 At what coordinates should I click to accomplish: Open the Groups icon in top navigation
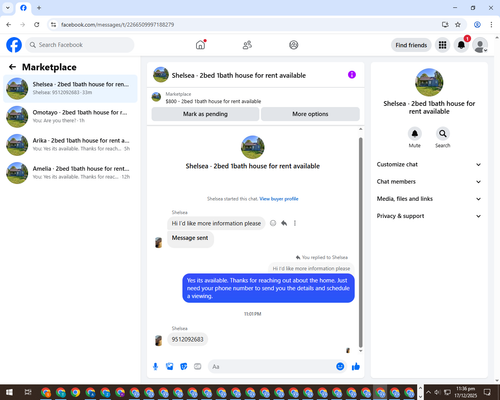pyautogui.click(x=294, y=45)
